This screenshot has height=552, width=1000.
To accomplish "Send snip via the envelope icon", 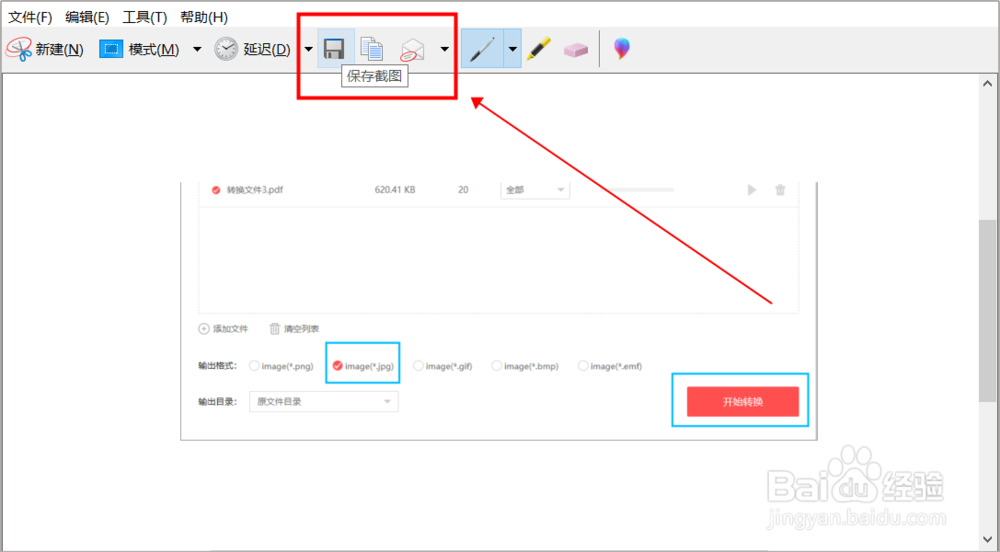I will (412, 50).
